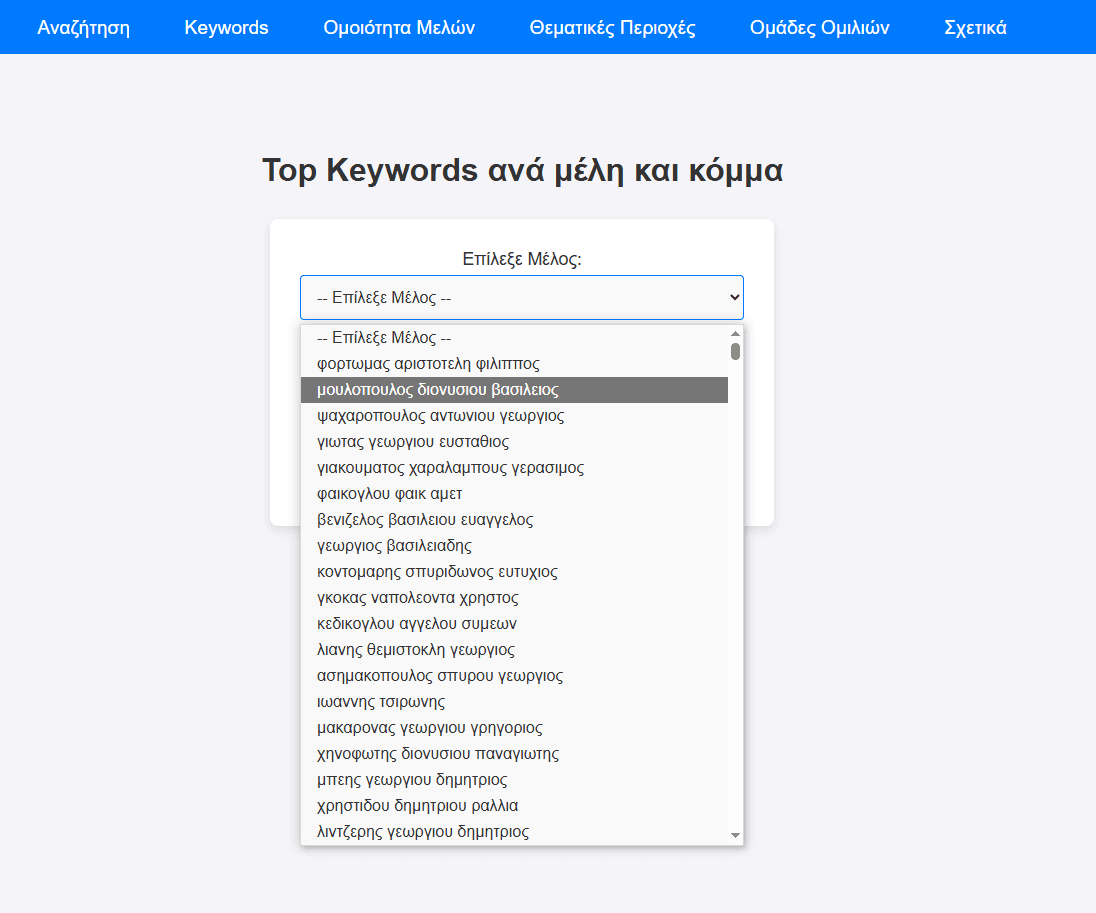Select μπεης γεωργιου δημητριος
Viewport: 1096px width, 913px height.
pyautogui.click(x=514, y=779)
